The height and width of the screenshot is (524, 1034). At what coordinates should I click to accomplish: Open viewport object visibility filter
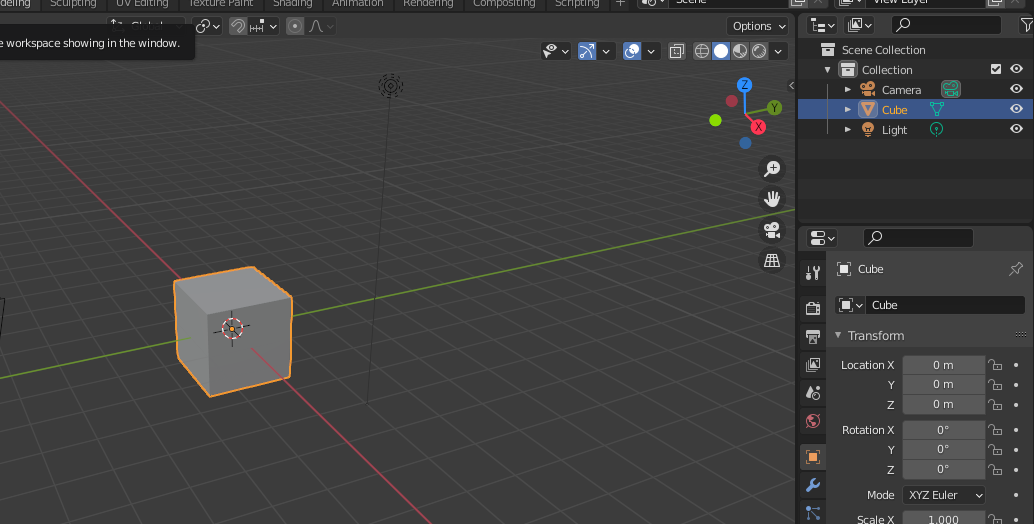[x=555, y=51]
